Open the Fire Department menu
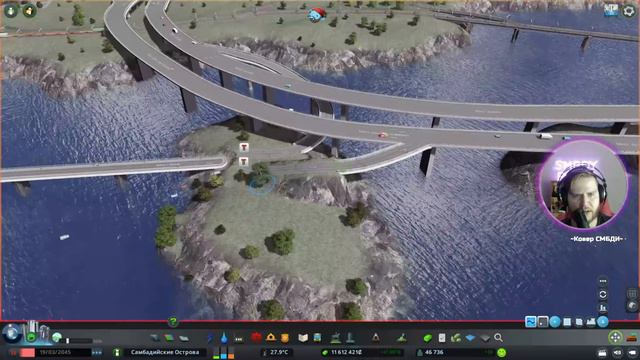 [x=271, y=338]
